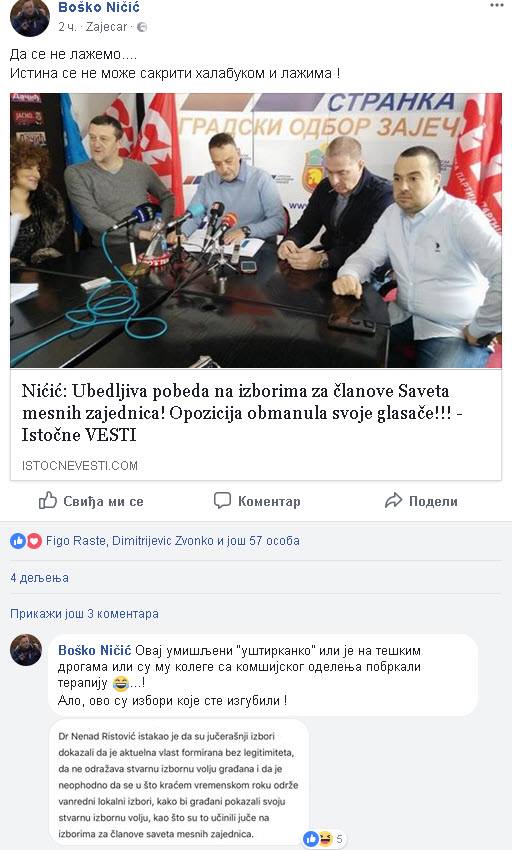Expand "Прикажи још 3 коментара"
The height and width of the screenshot is (850, 512).
point(84,614)
